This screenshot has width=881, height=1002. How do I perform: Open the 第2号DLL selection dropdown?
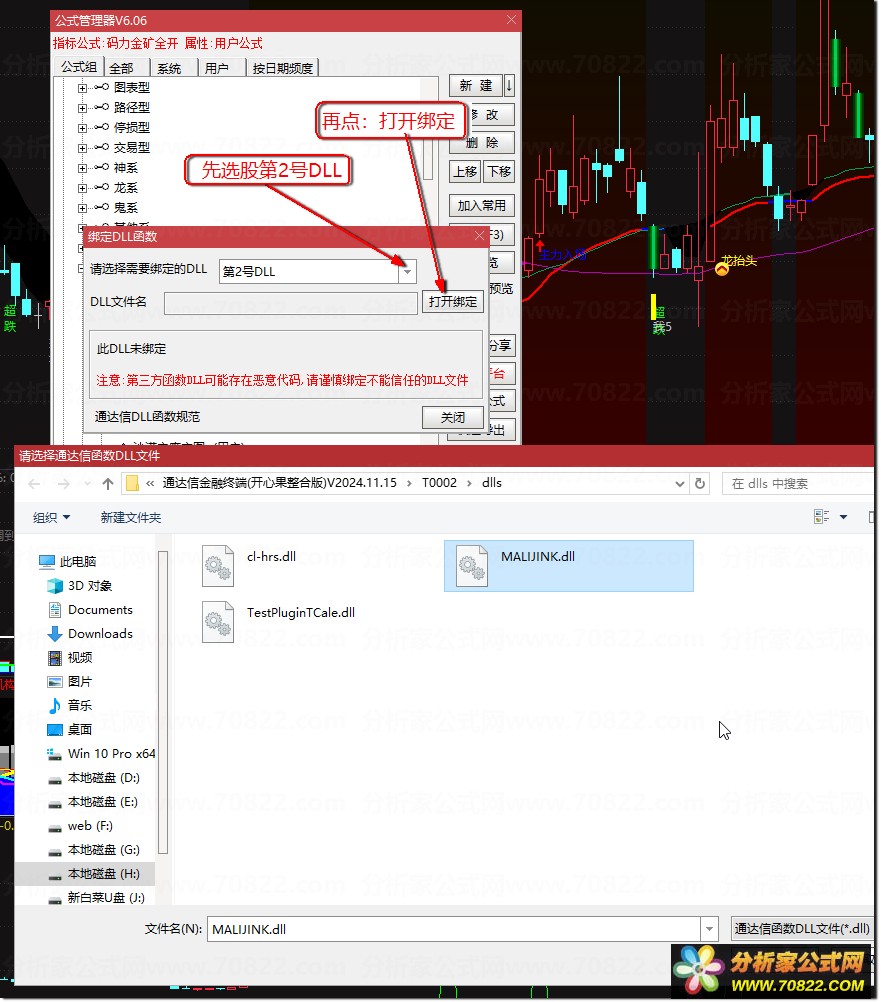pos(407,272)
